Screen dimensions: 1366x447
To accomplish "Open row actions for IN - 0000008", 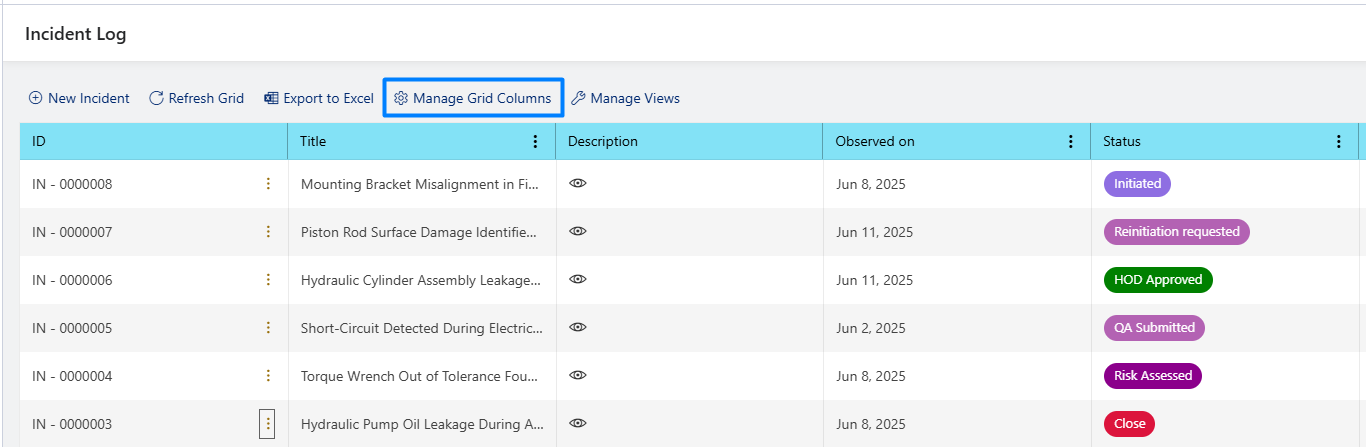I will point(268,184).
